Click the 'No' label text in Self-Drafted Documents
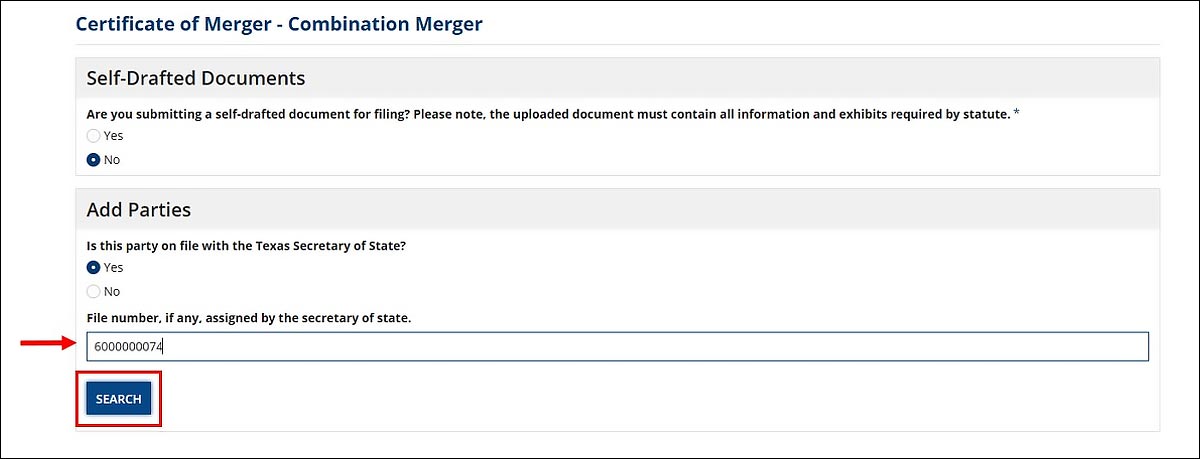 [x=112, y=160]
